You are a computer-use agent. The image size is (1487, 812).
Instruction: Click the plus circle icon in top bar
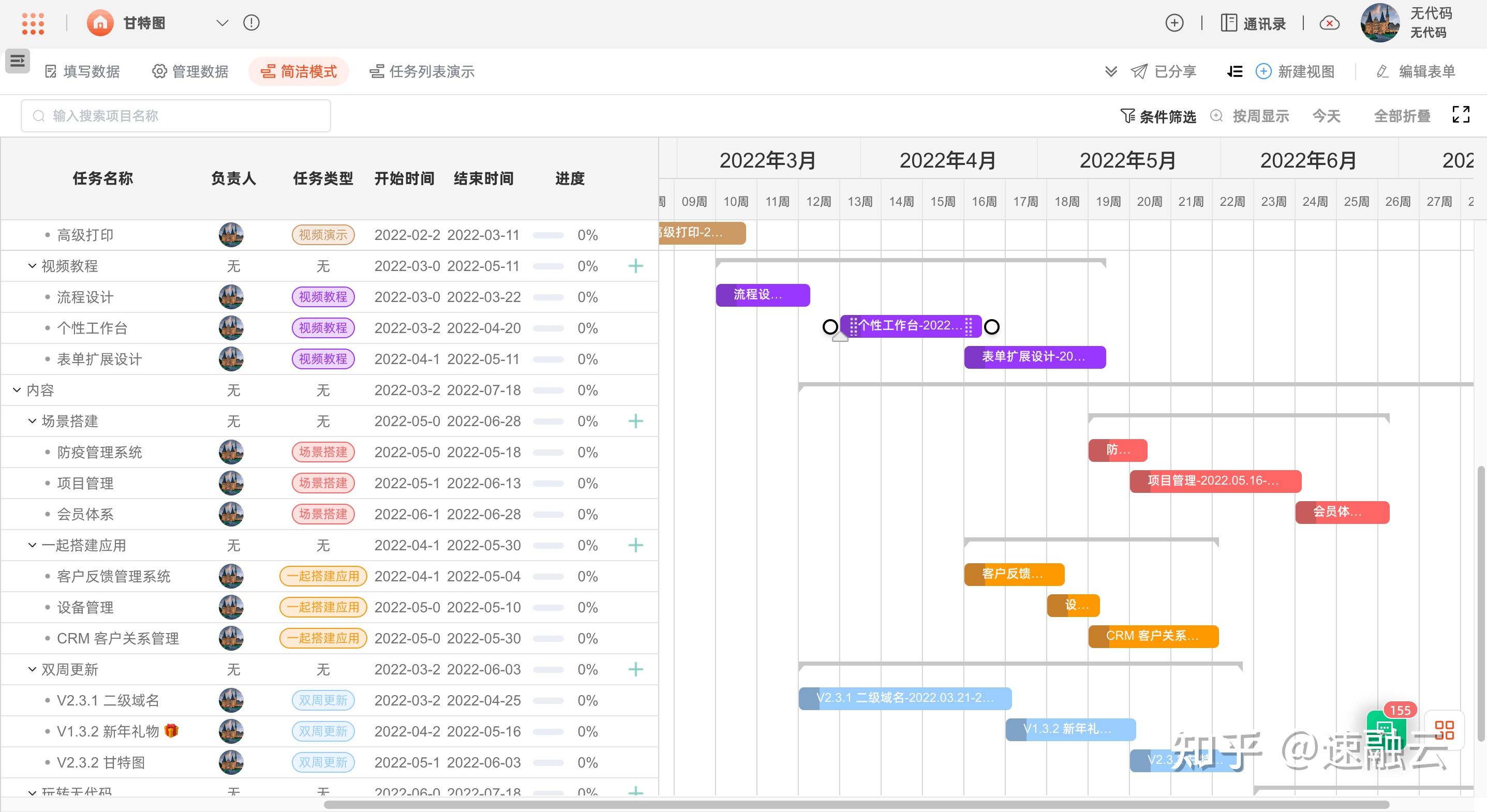(x=1174, y=23)
